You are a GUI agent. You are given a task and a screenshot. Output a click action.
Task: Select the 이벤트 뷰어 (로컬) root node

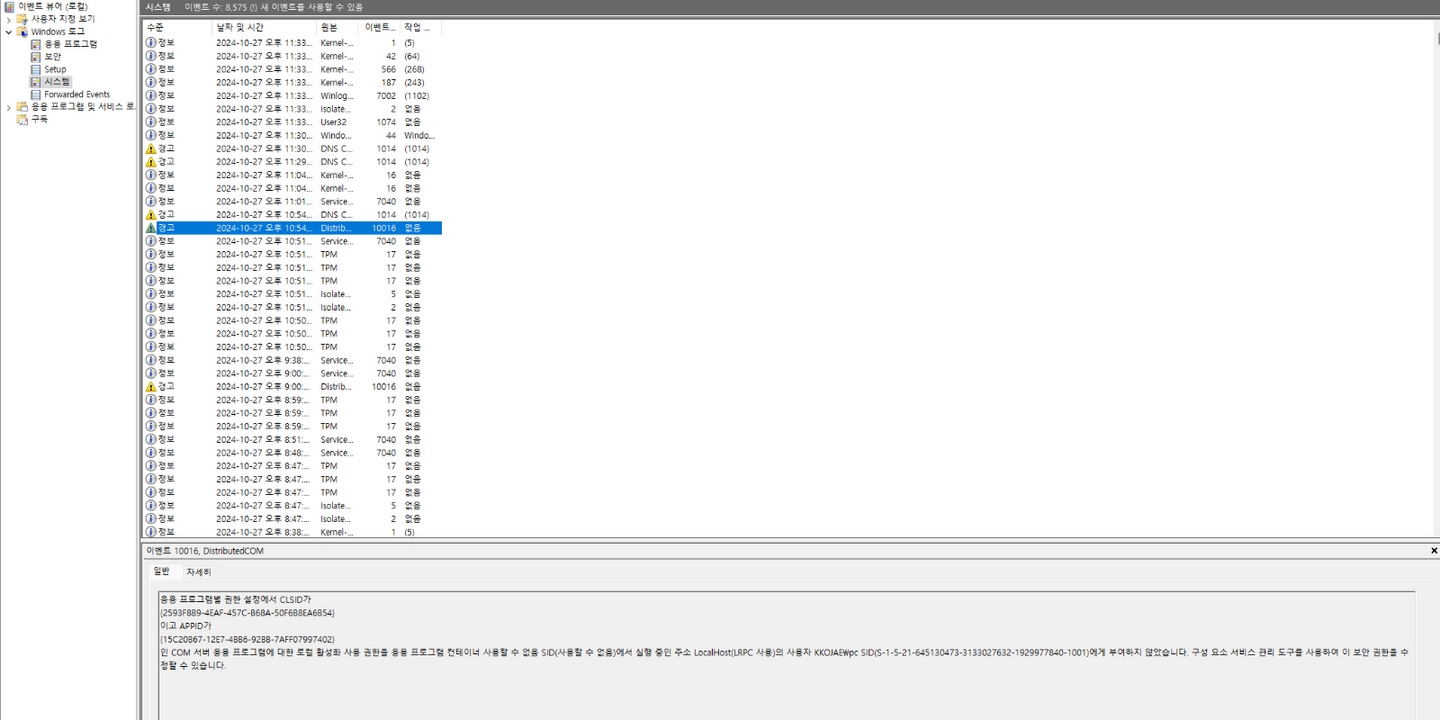click(52, 6)
